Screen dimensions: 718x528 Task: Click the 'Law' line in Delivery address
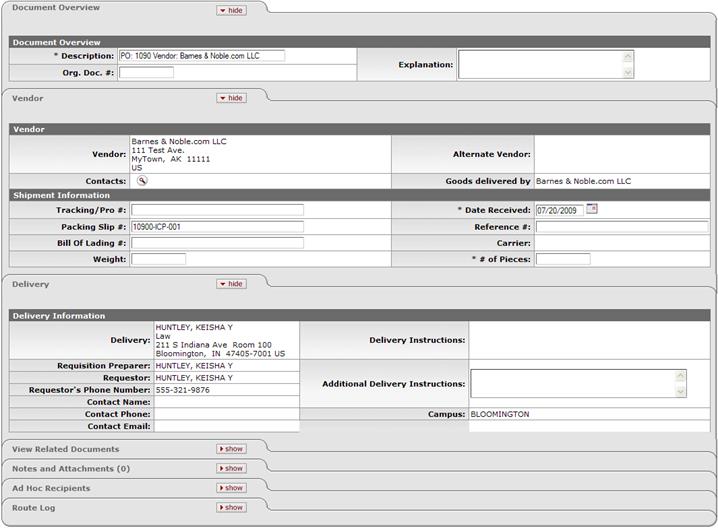click(x=163, y=336)
